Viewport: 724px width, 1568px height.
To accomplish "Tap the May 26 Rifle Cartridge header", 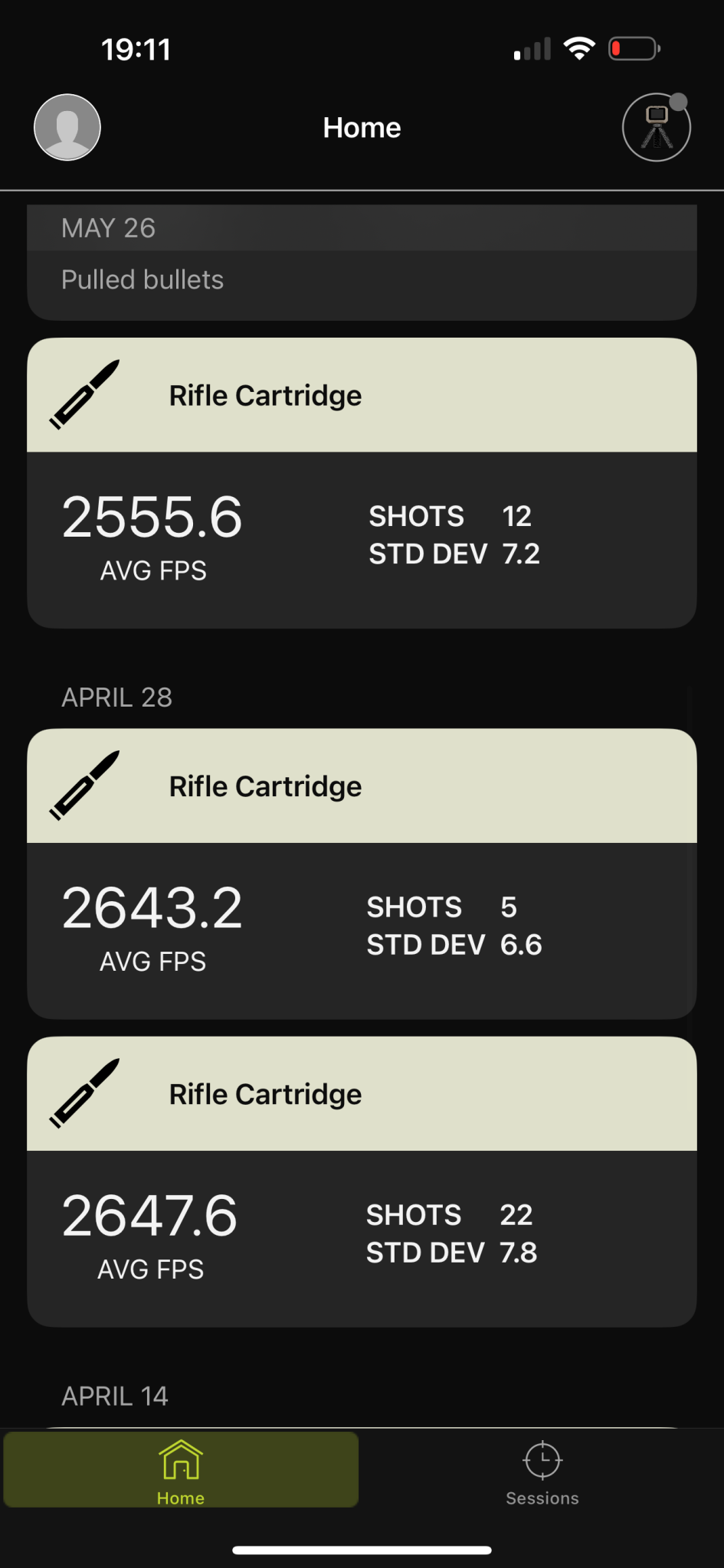I will (x=265, y=396).
